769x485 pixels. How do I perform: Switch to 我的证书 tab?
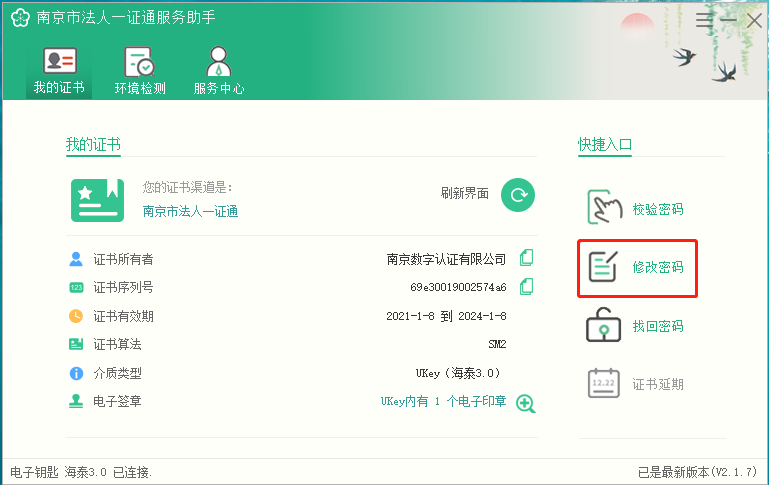click(59, 71)
